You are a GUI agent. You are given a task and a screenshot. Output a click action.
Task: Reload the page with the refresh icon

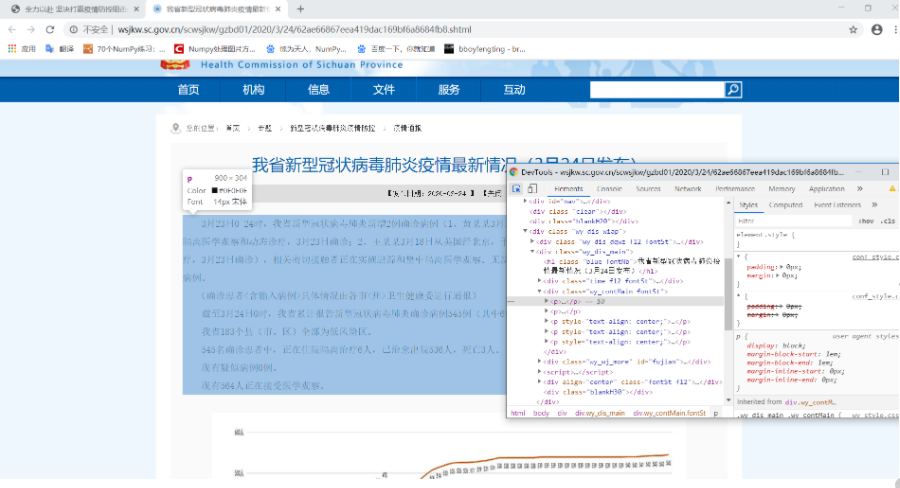(50, 29)
